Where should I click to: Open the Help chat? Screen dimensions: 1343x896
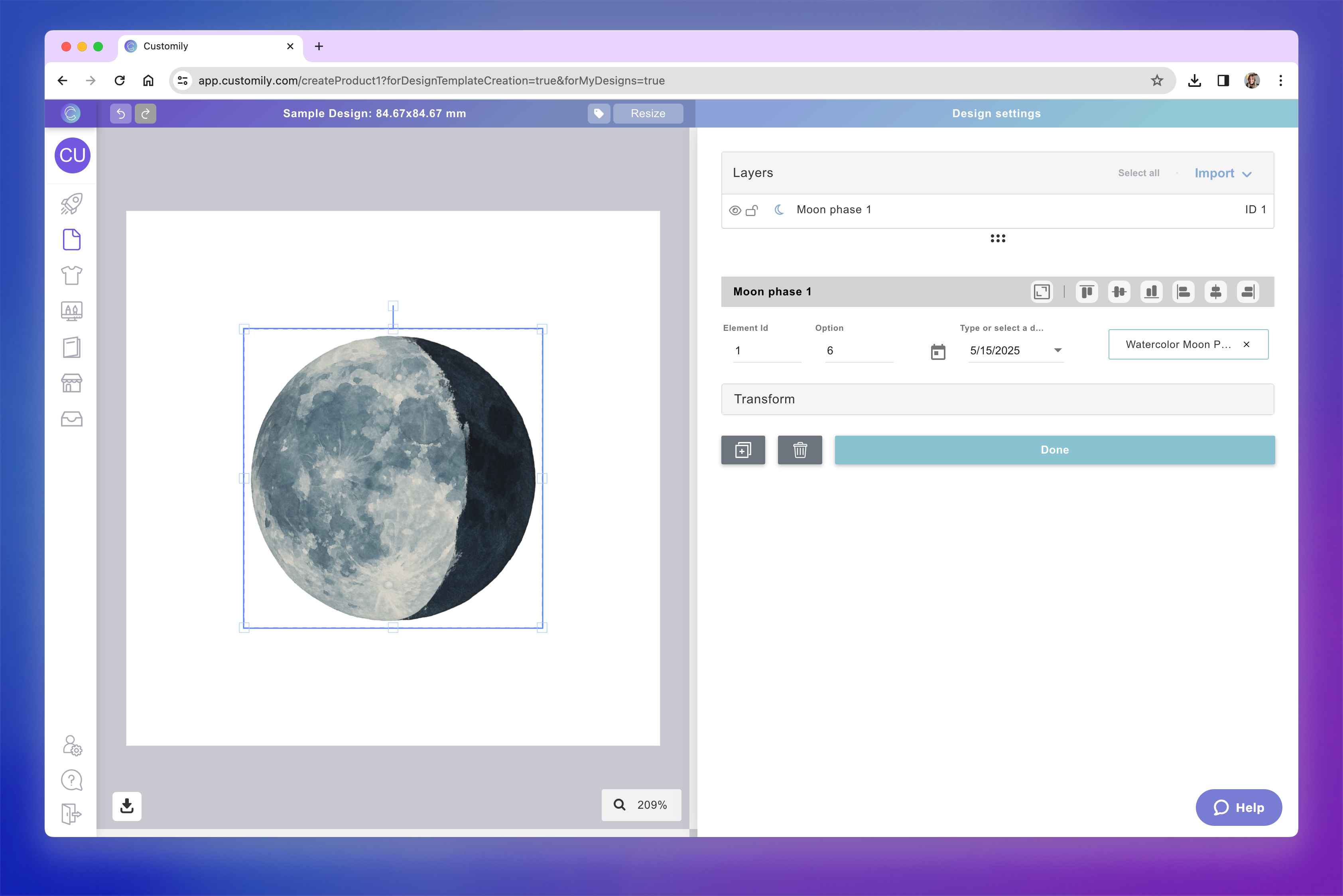[x=1239, y=808]
